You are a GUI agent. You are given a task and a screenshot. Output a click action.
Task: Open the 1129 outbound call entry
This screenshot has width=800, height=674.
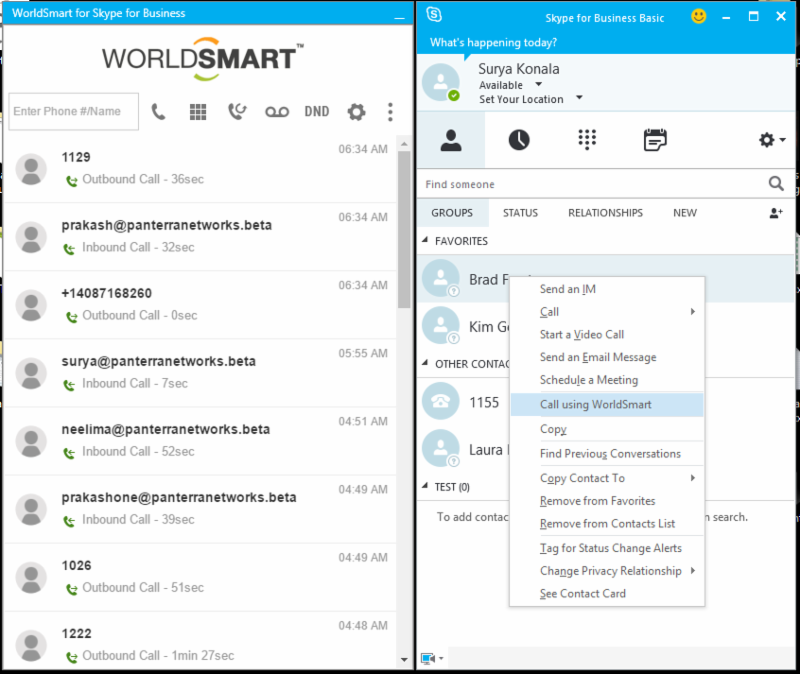coord(200,168)
